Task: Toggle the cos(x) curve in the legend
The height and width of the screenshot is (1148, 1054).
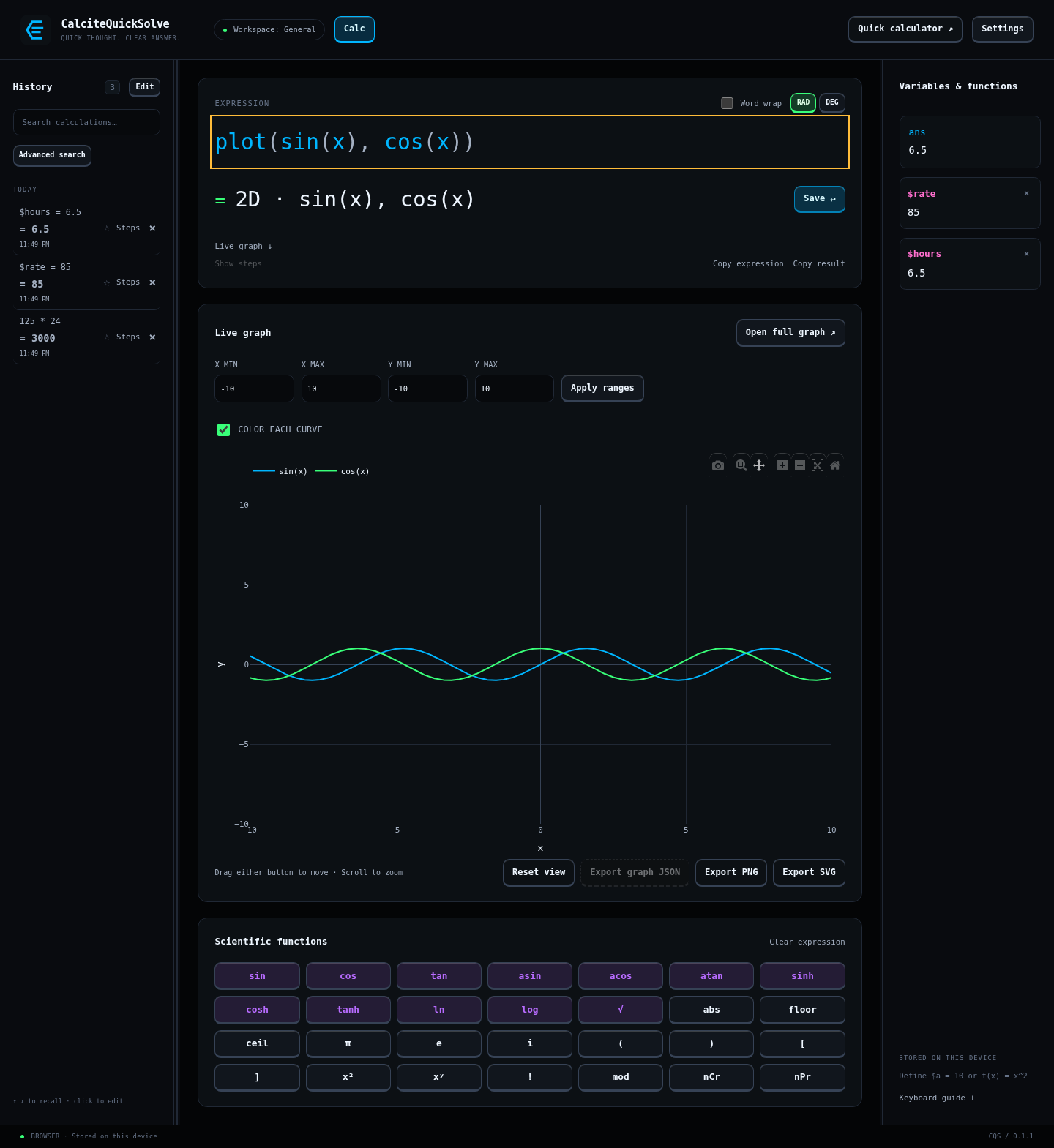Action: point(343,471)
